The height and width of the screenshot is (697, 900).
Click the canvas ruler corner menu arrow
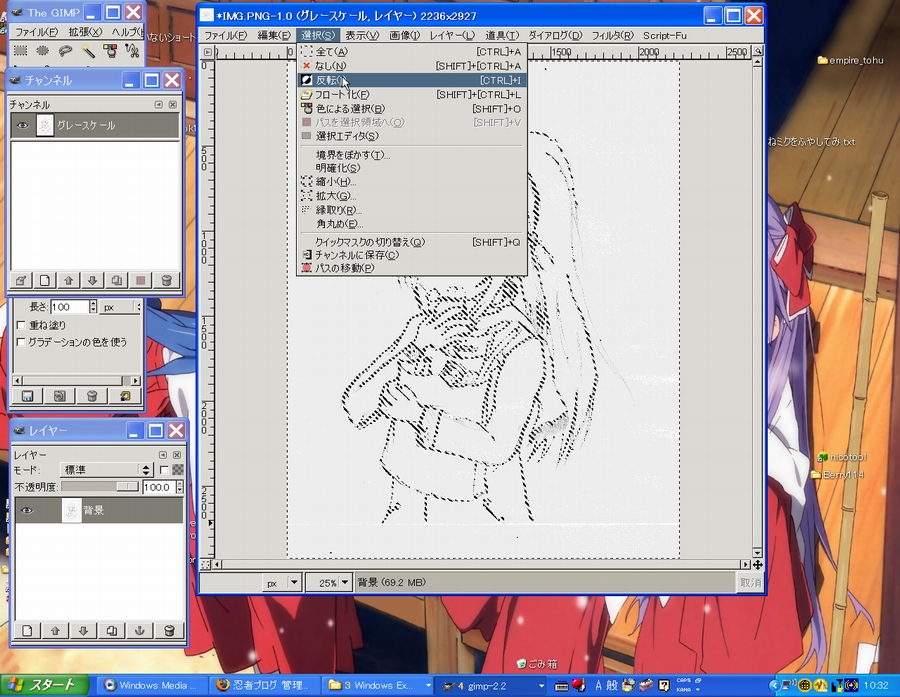pyautogui.click(x=207, y=52)
